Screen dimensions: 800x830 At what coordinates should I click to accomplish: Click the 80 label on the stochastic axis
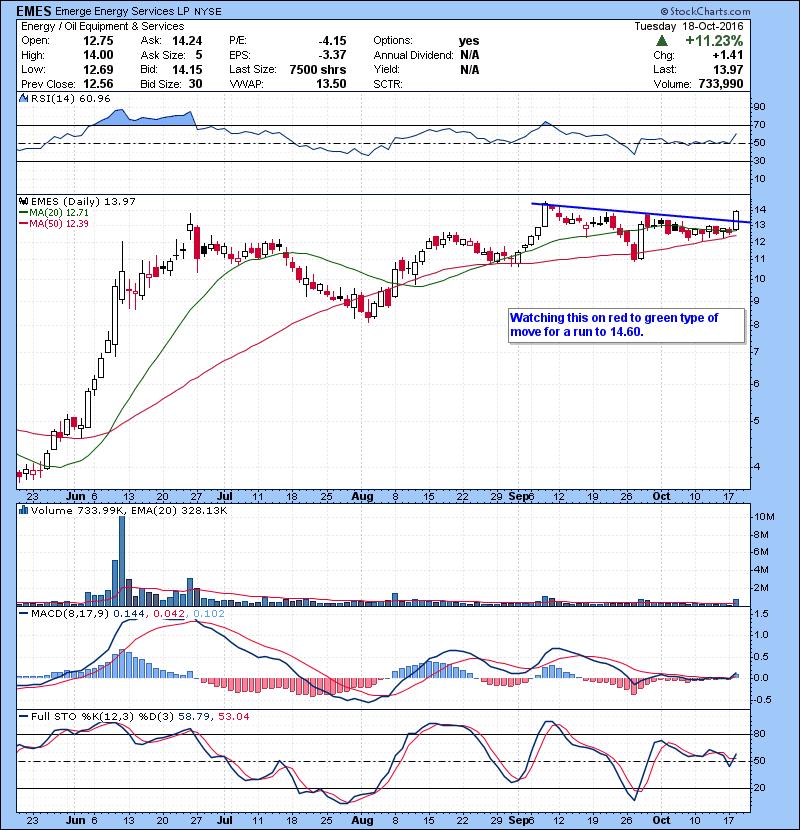(x=759, y=734)
